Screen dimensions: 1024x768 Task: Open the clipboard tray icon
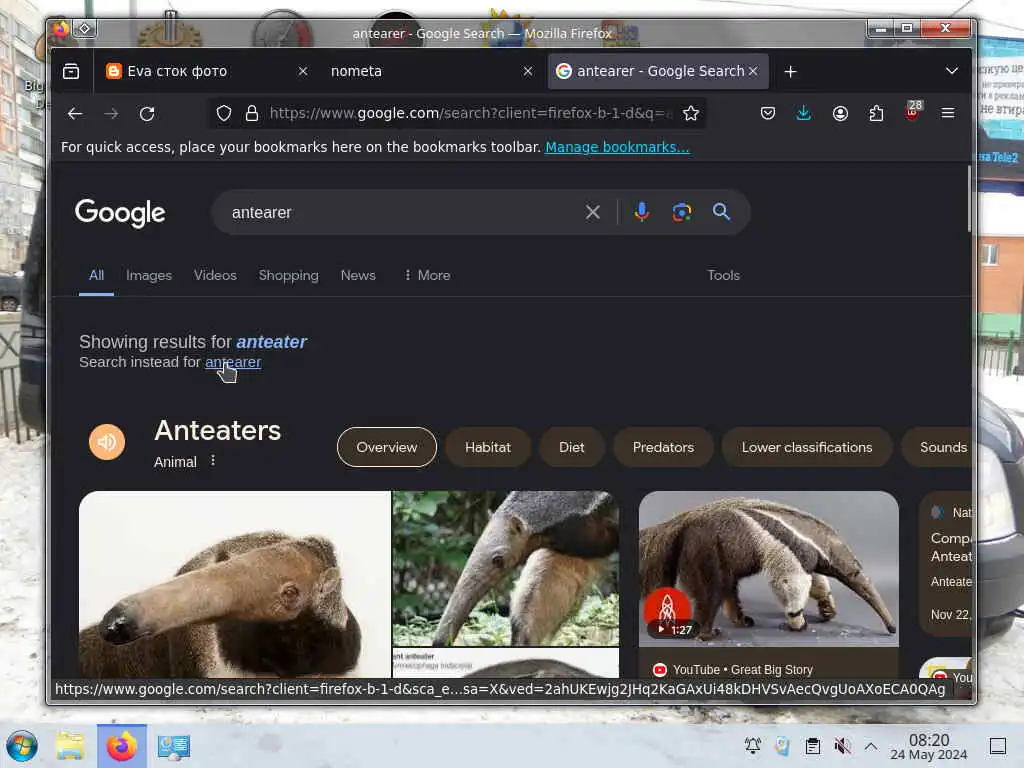(812, 746)
